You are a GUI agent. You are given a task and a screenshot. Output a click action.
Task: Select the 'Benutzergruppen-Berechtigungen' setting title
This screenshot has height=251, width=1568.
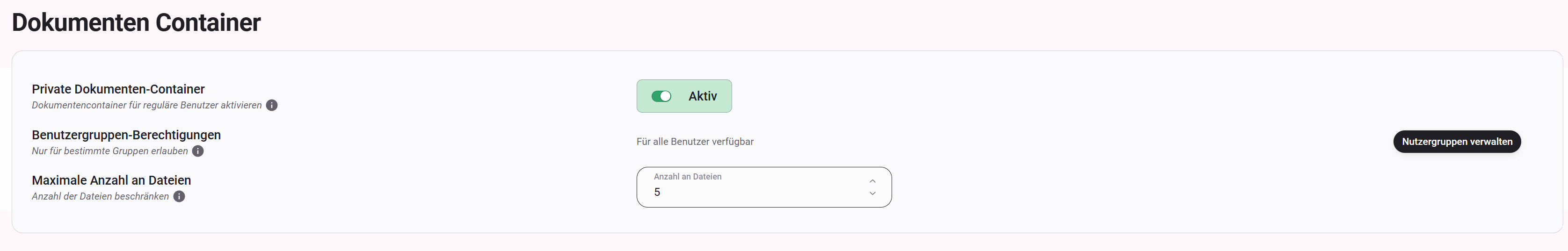point(126,135)
